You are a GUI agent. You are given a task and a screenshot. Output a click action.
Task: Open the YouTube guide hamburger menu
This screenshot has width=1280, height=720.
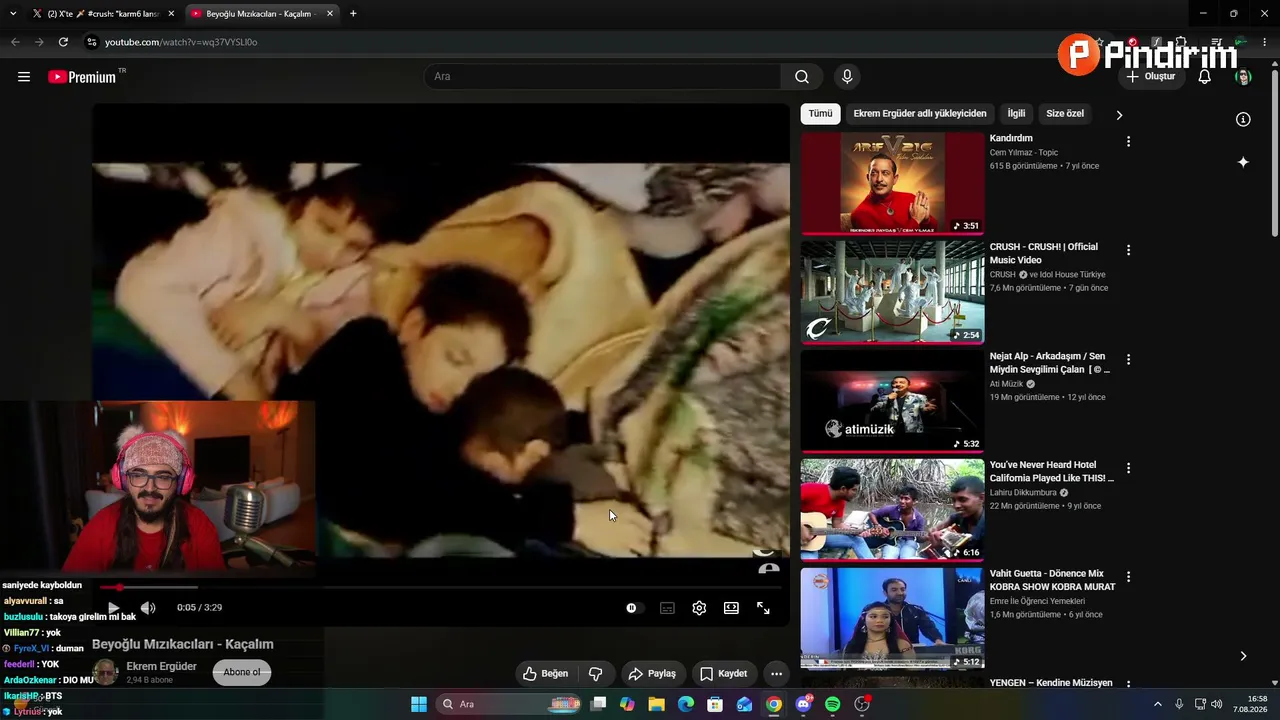(x=24, y=77)
